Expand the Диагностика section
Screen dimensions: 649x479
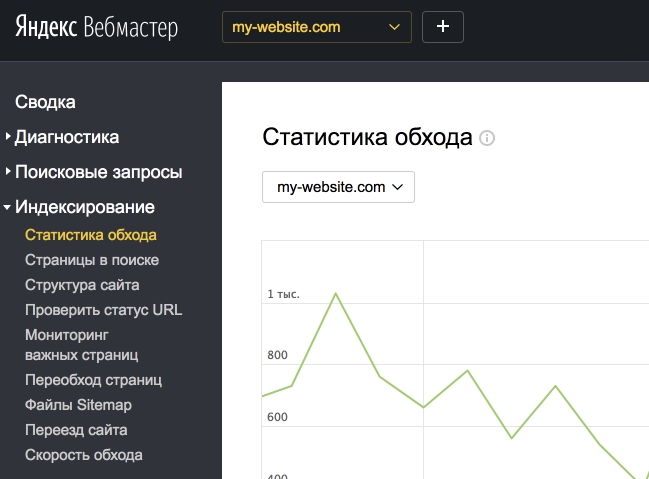click(x=67, y=137)
